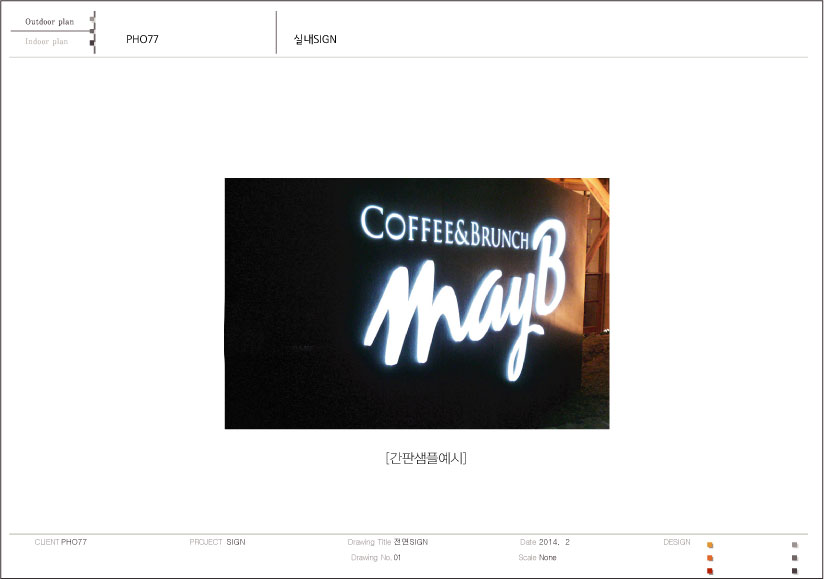Click the "CLIENT PHO77" footer entry

[x=60, y=542]
